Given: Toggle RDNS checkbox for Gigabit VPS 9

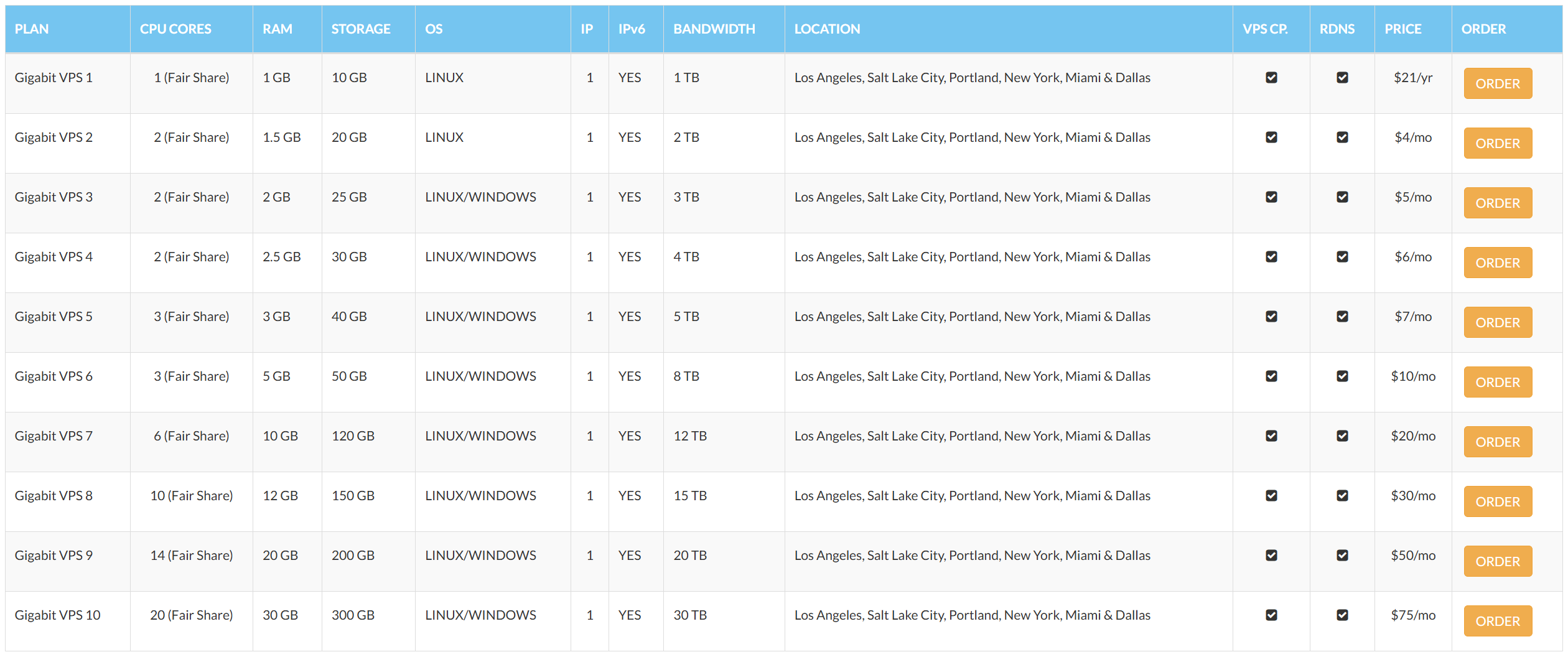Looking at the screenshot, I should click(1342, 555).
